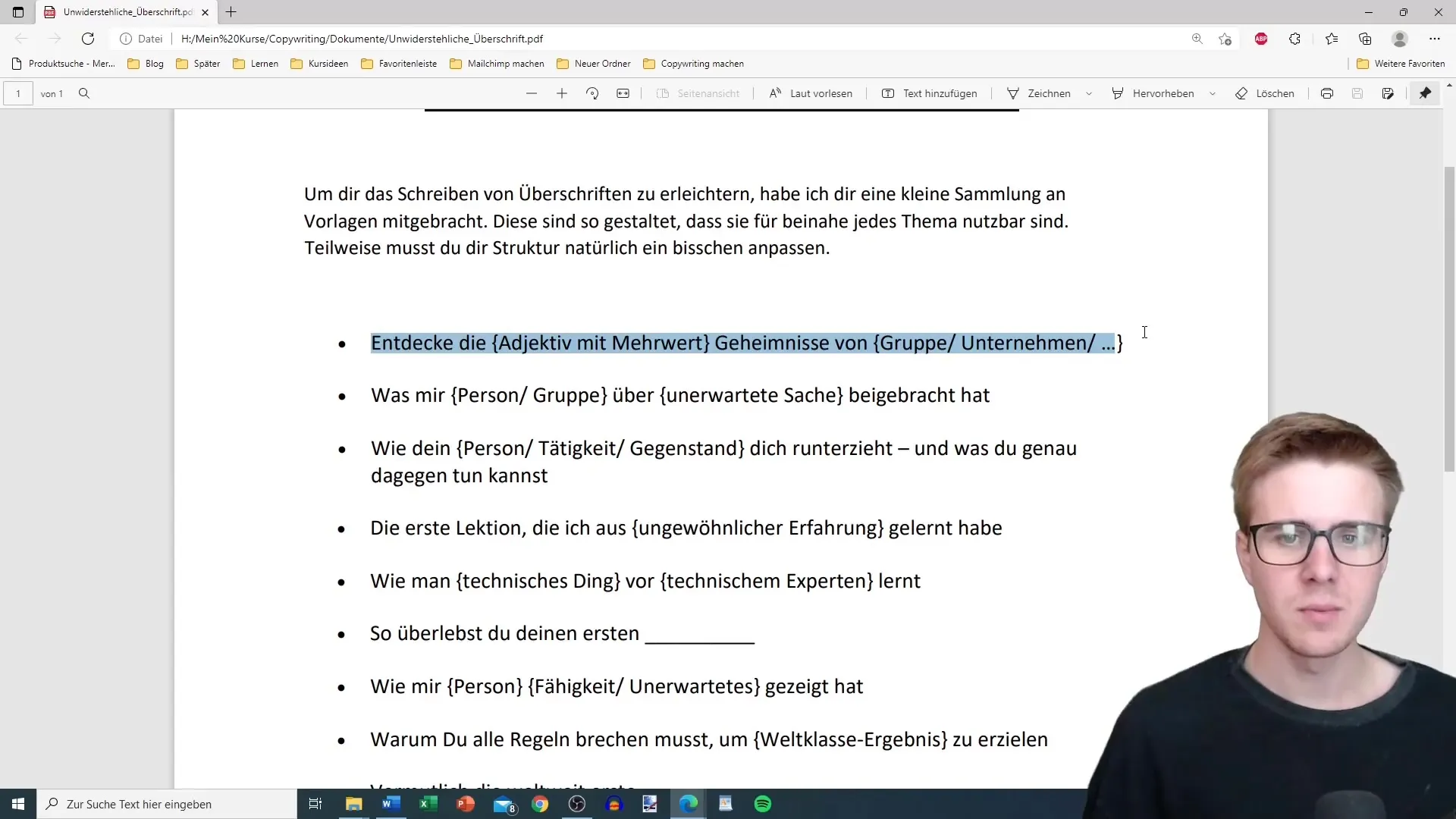Open the user profile avatar
This screenshot has width=1456, height=819.
coord(1400,39)
